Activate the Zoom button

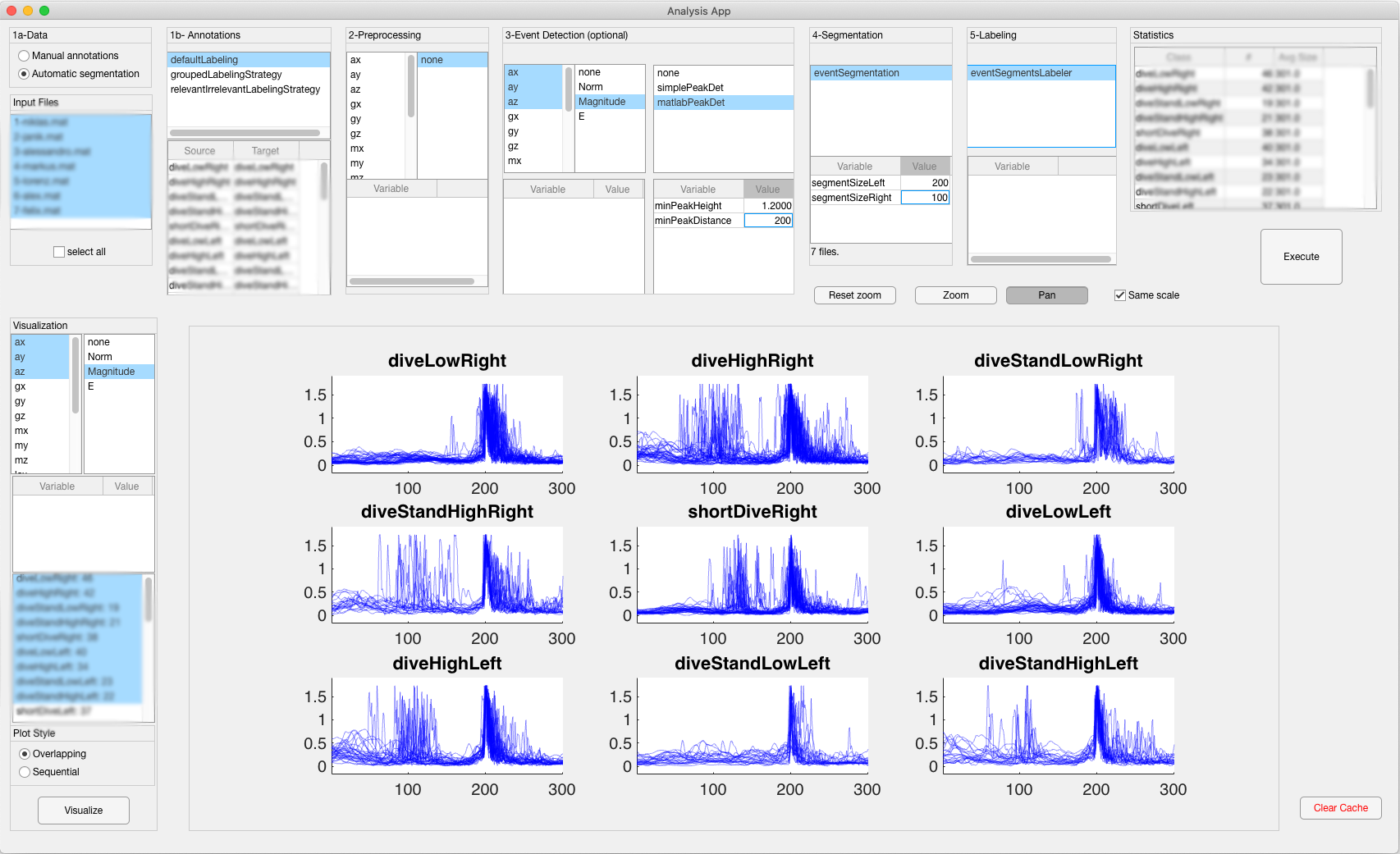click(x=955, y=295)
